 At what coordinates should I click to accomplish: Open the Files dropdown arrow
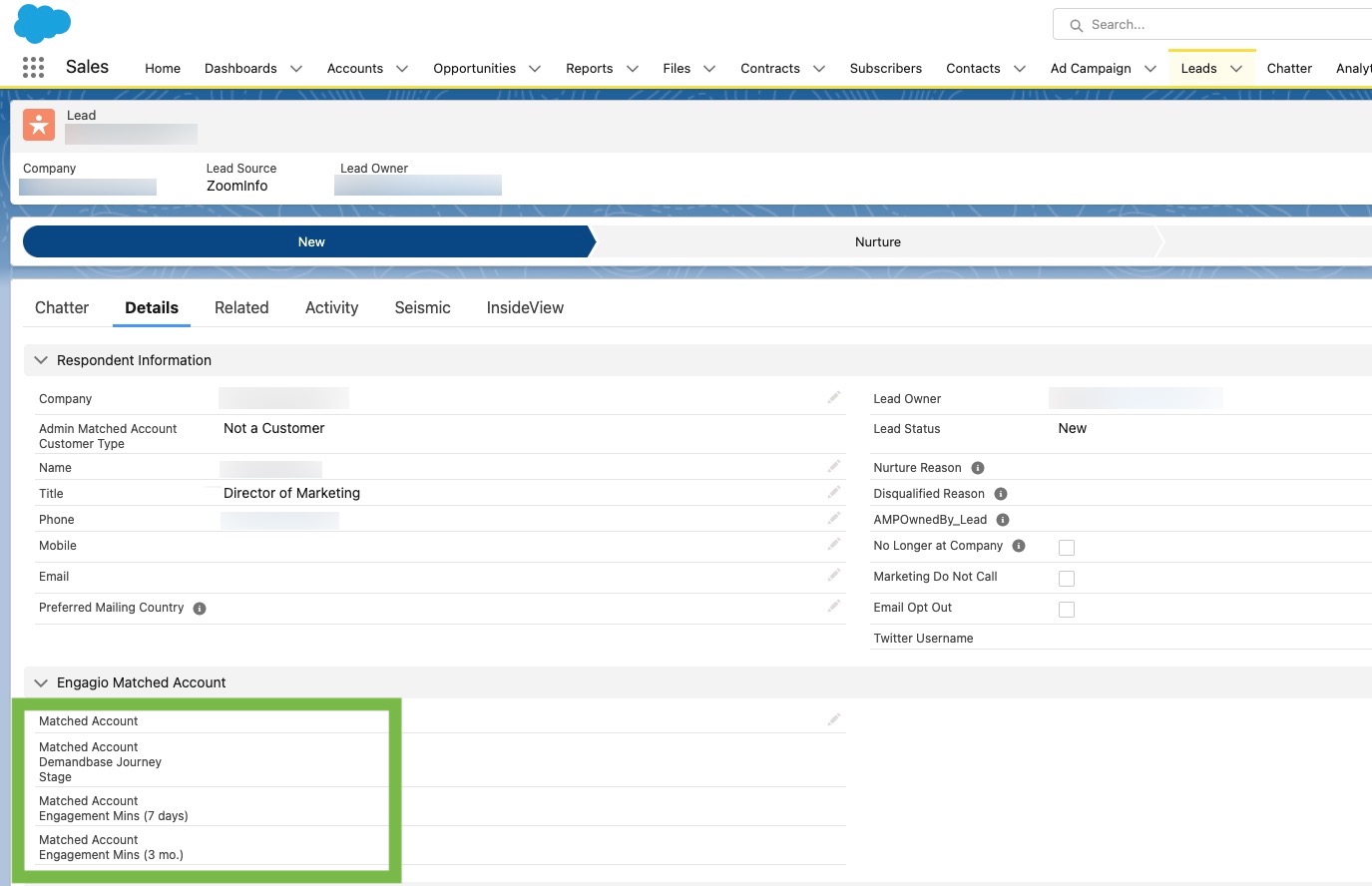coord(709,69)
